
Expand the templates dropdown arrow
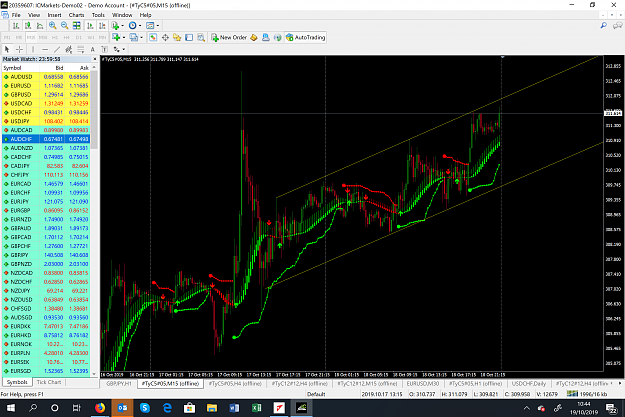tap(158, 26)
